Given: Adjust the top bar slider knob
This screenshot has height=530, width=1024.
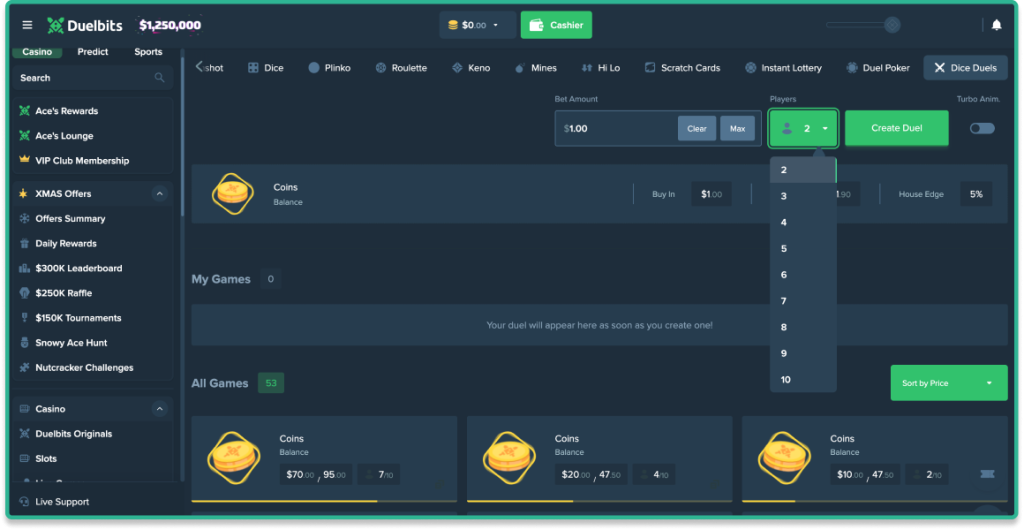Looking at the screenshot, I should (892, 25).
